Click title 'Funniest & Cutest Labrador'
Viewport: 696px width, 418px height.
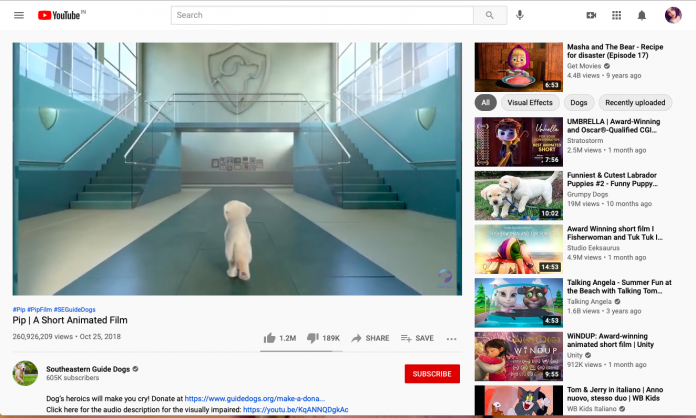tap(612, 179)
